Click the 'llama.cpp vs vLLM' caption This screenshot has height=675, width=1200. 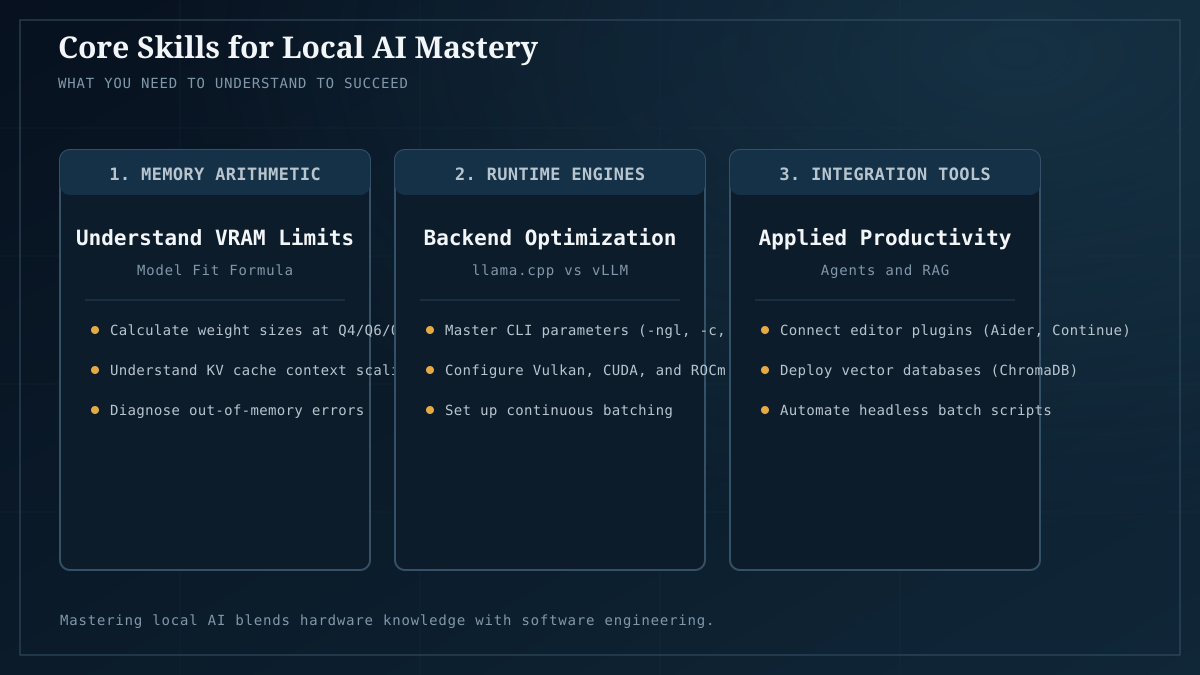click(x=550, y=270)
